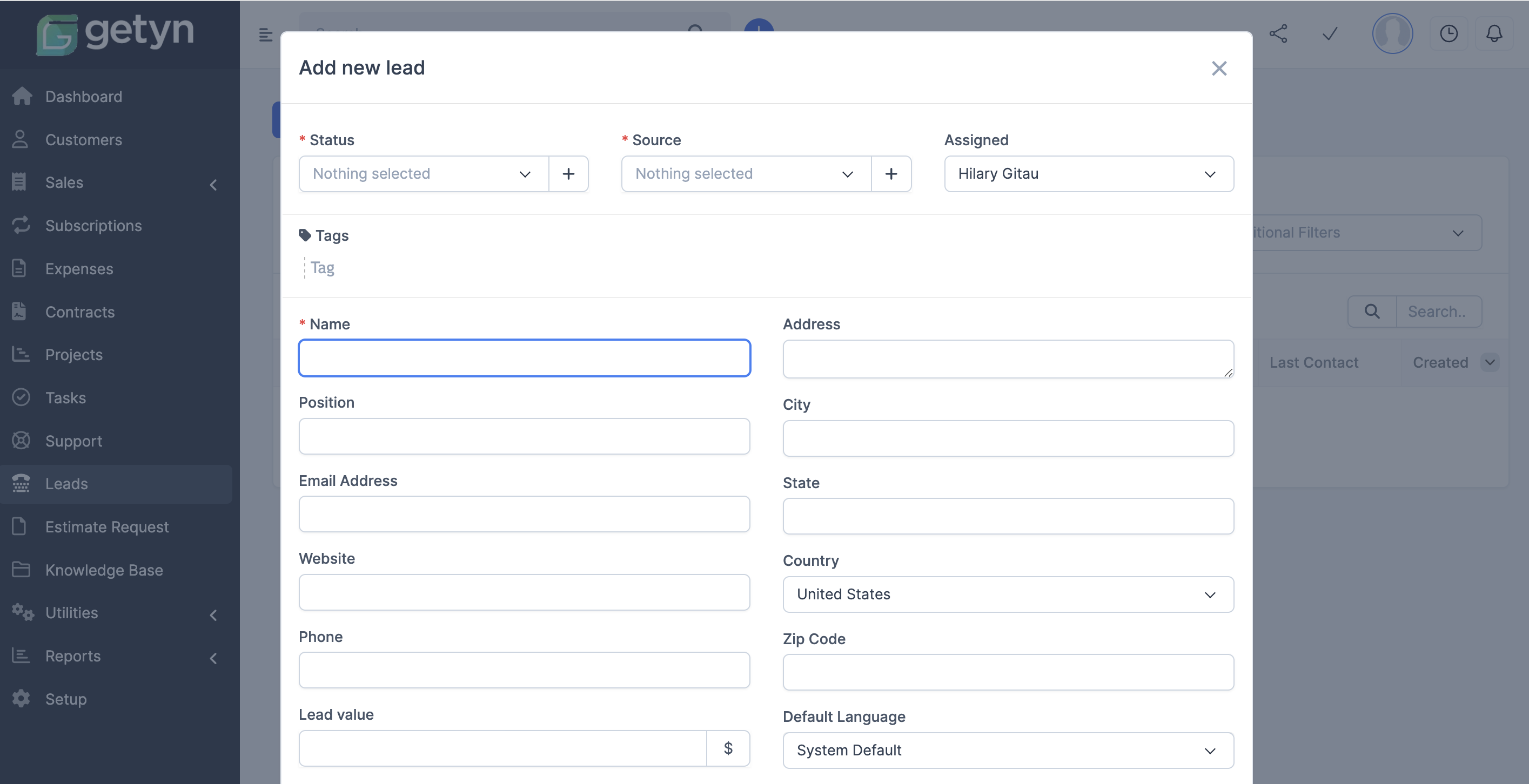Open the Customers section
Viewport: 1529px width, 784px height.
(x=83, y=139)
